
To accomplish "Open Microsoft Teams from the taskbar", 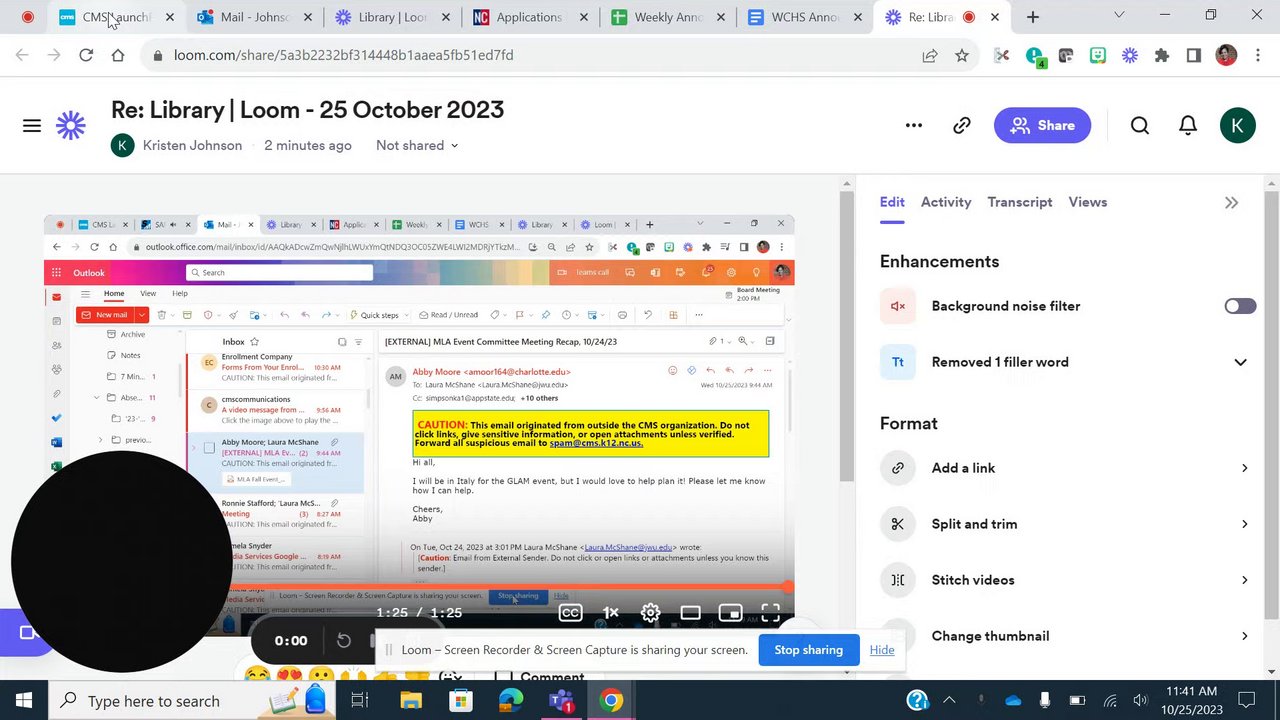I will [561, 701].
